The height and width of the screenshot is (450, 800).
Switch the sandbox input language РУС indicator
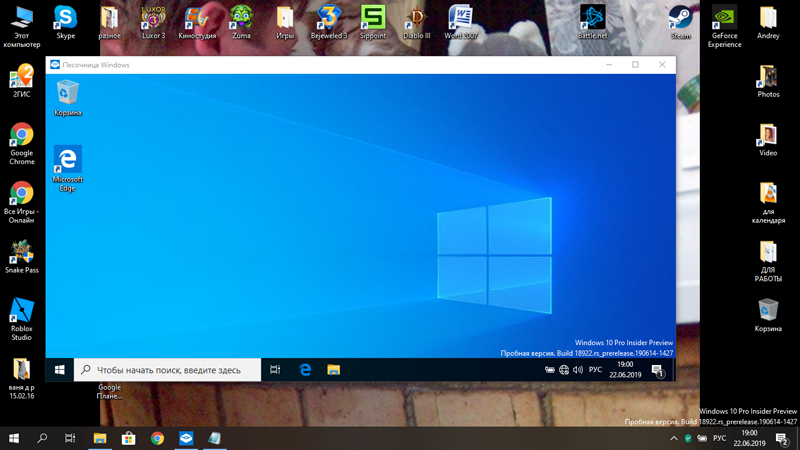(595, 370)
